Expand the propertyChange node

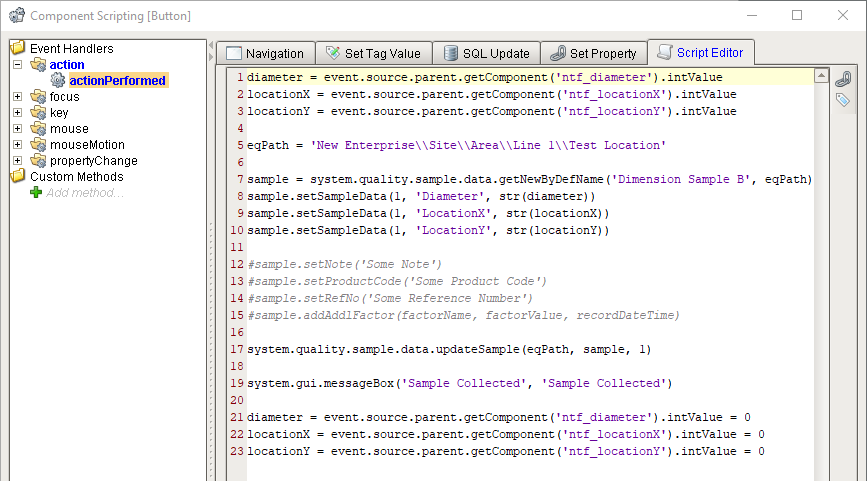coord(18,161)
